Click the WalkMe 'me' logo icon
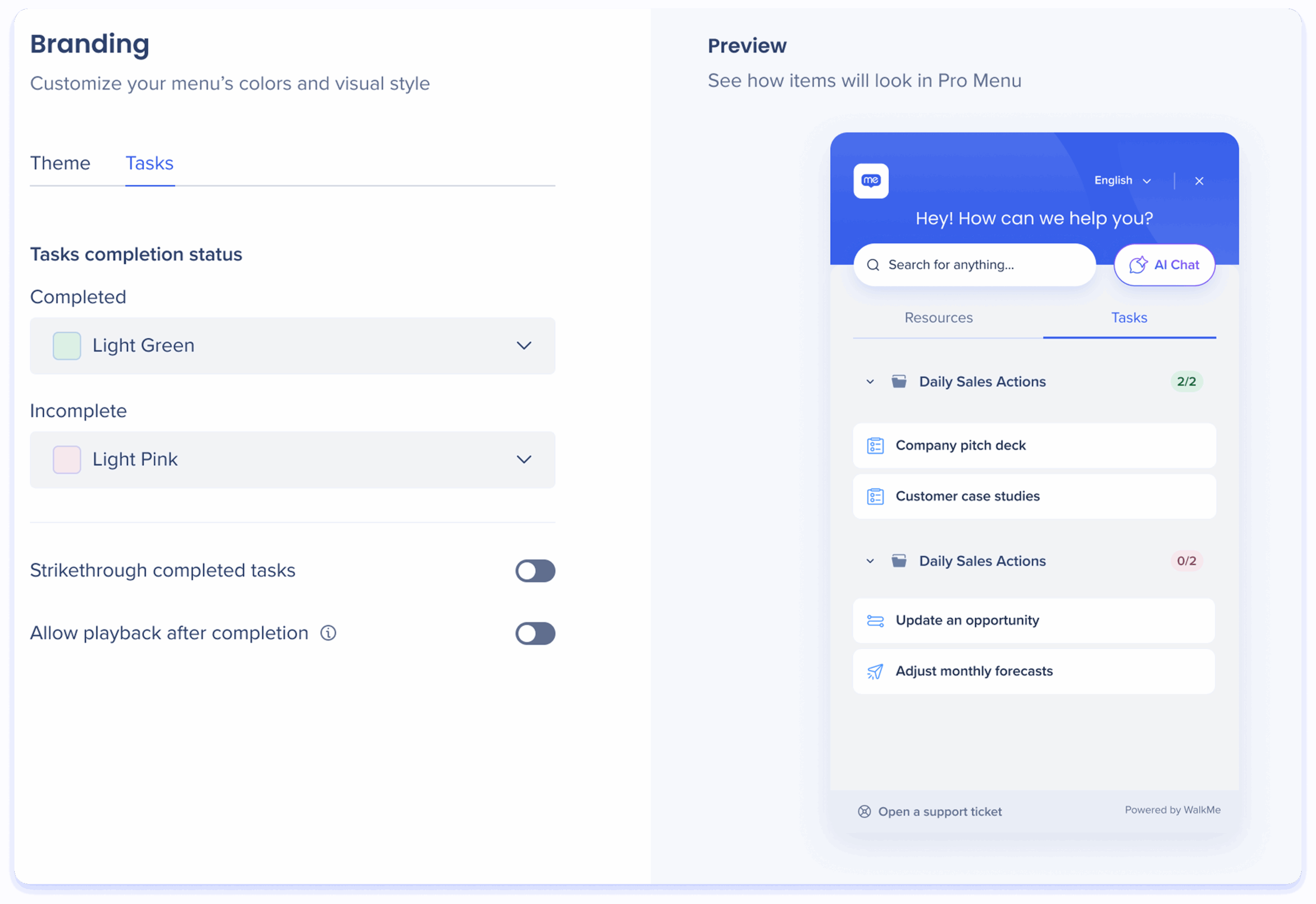The width and height of the screenshot is (1316, 904). (871, 181)
